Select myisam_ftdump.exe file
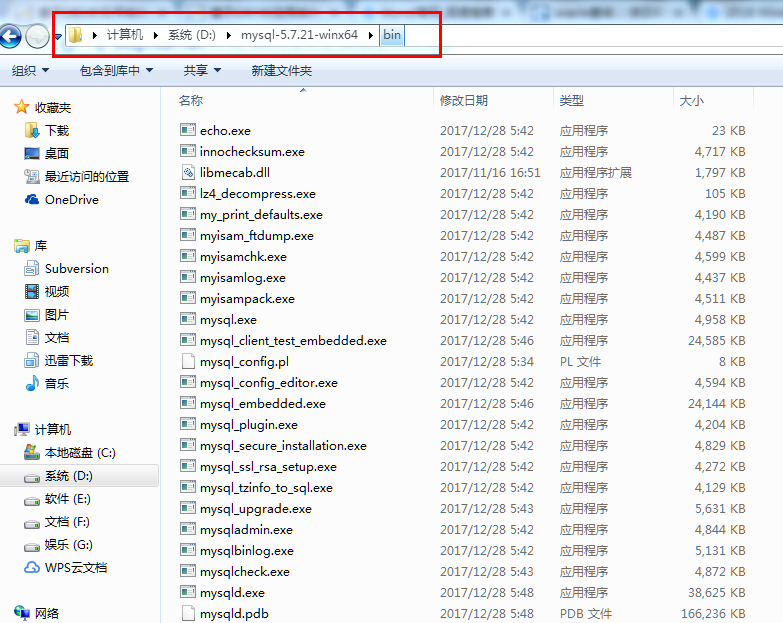Screen dimensions: 783x623 [x=257, y=235]
